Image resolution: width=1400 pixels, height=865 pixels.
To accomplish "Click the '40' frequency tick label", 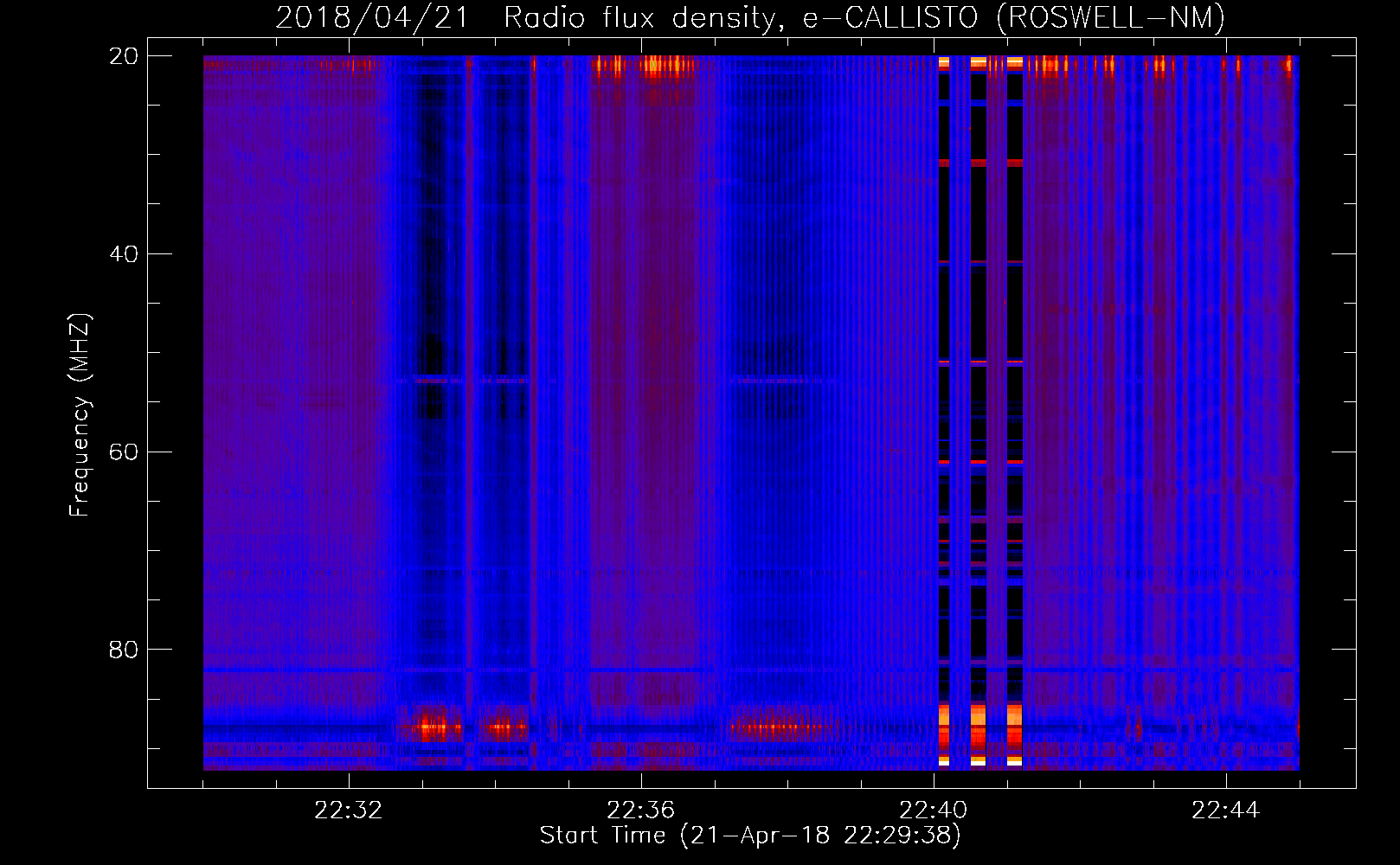I will (124, 254).
